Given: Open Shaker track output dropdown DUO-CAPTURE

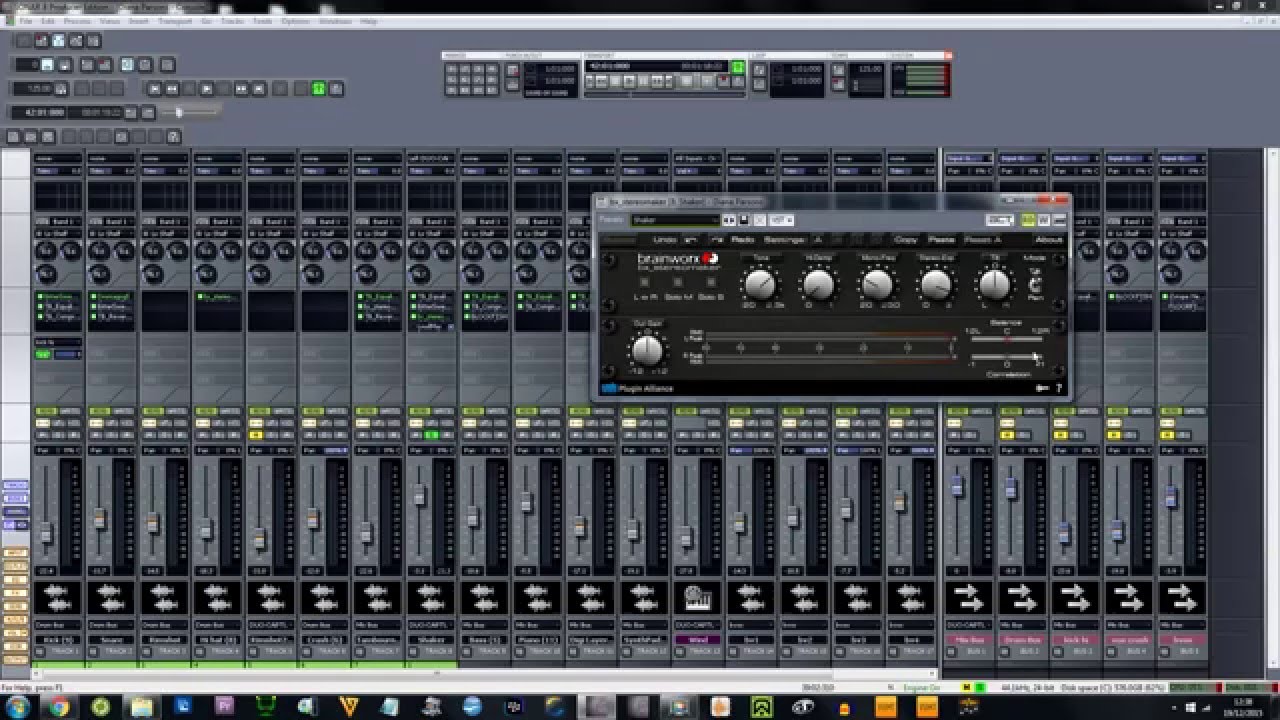Looking at the screenshot, I should point(430,624).
